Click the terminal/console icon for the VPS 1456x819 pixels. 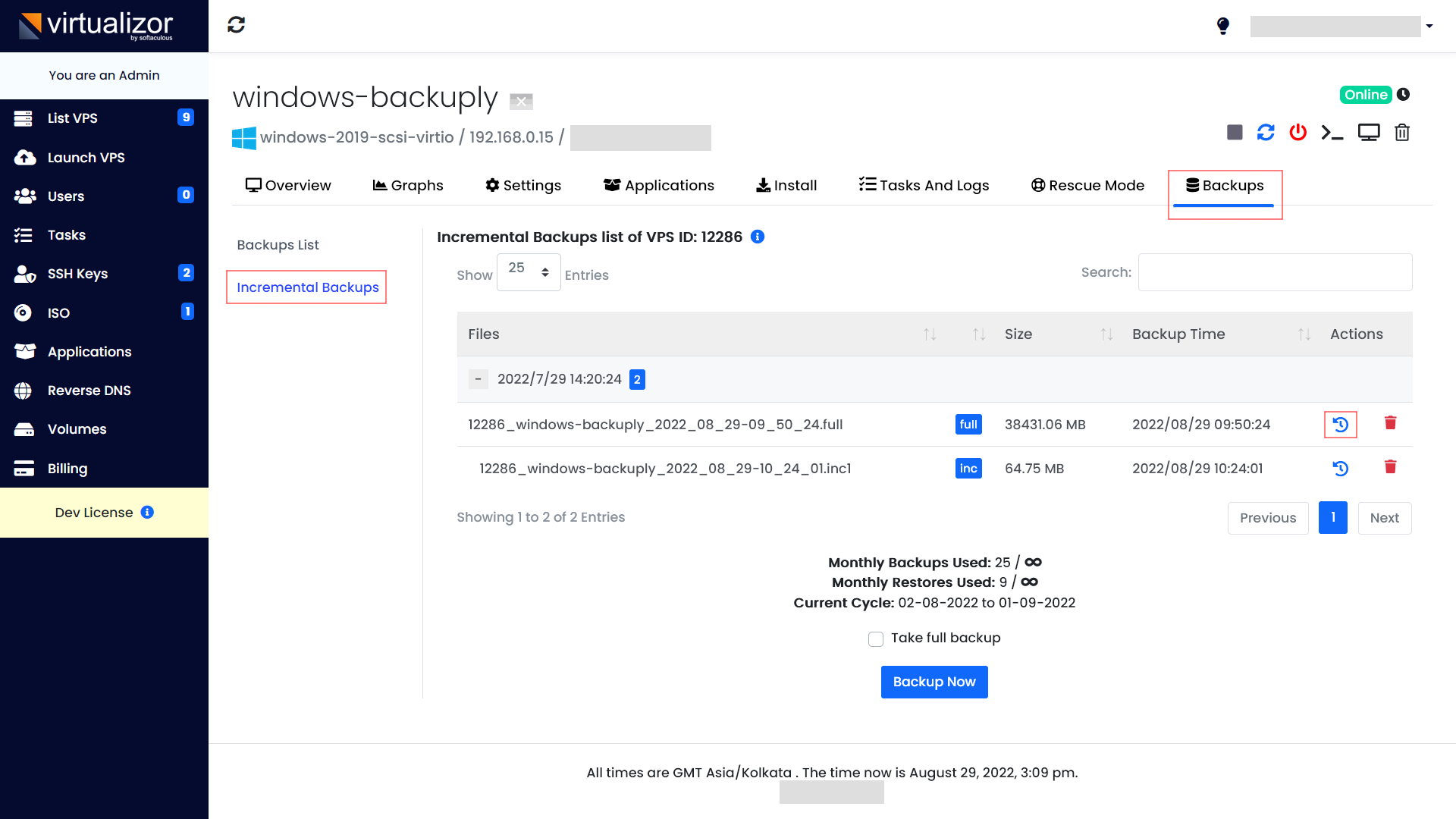1334,131
